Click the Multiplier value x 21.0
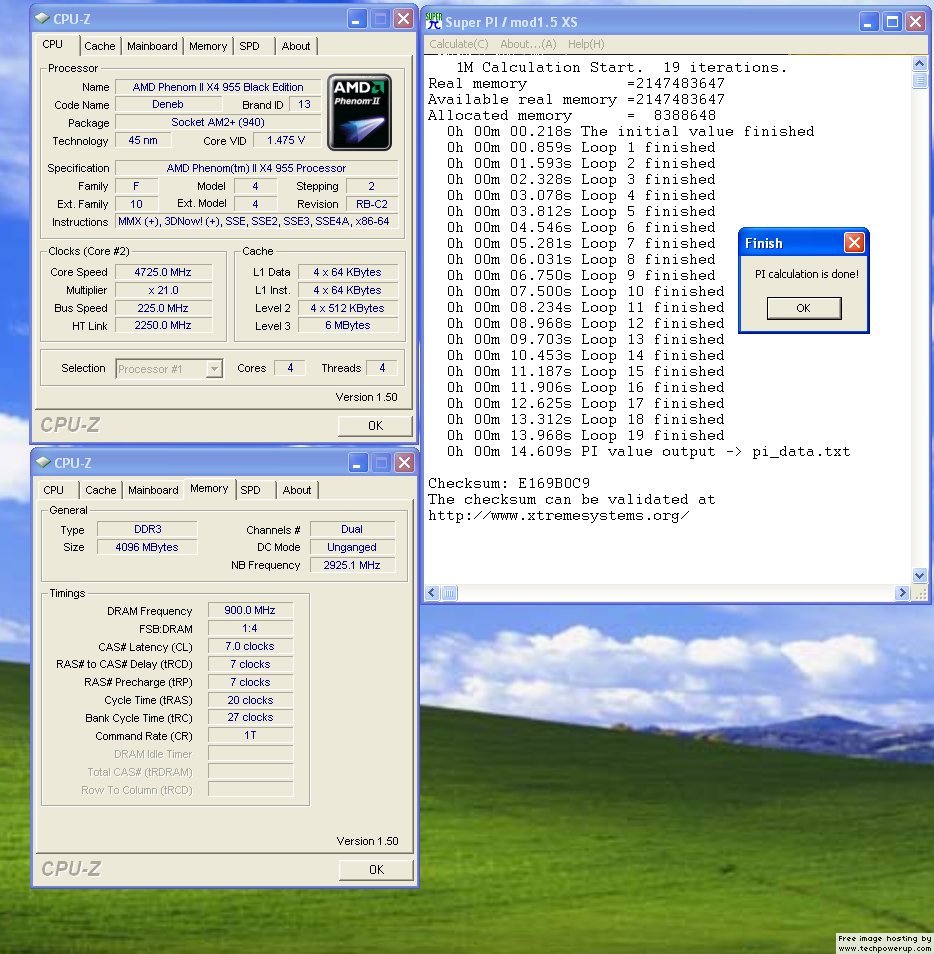 [163, 290]
